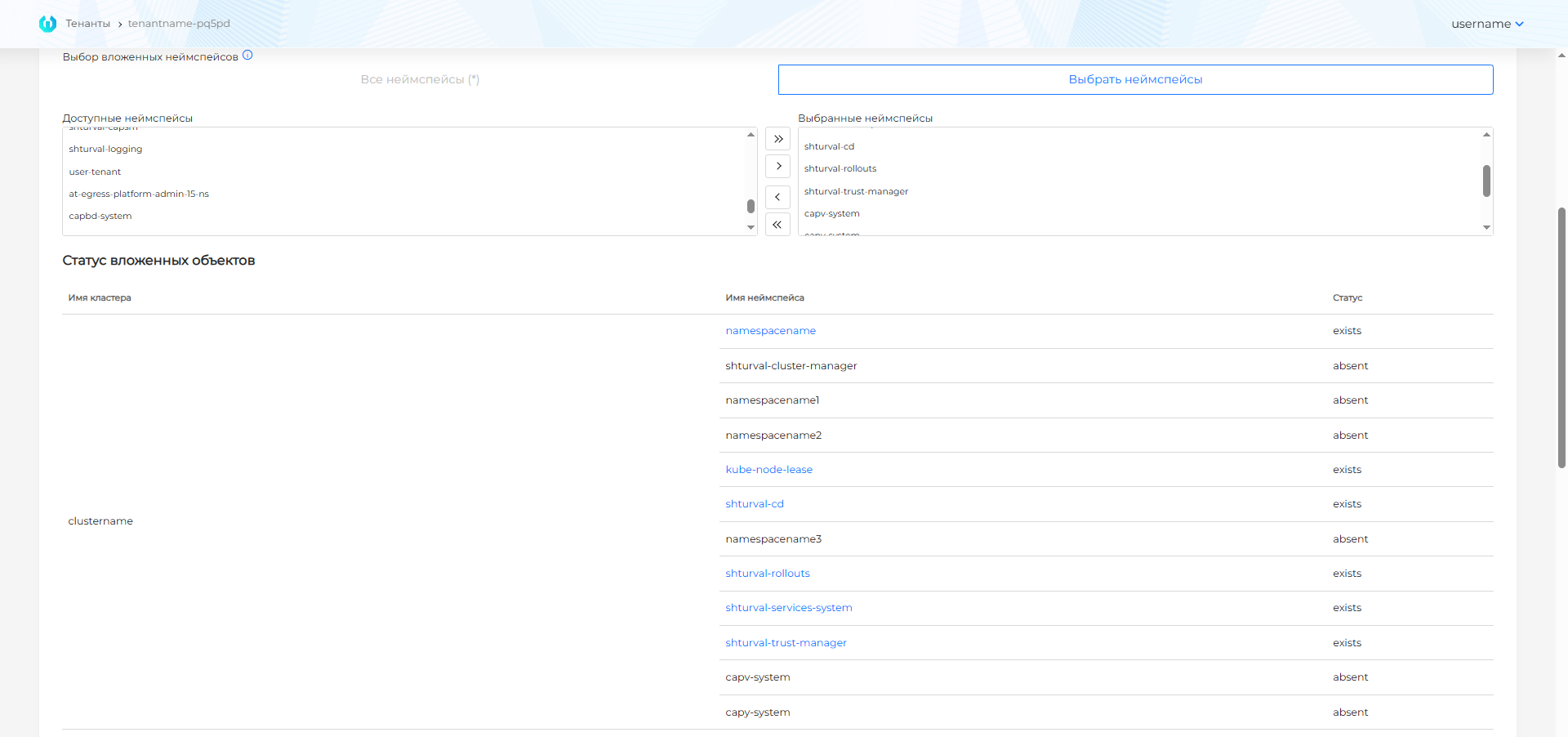Screen dimensions: 1568x737
Task: Remove all namespaces from selected list
Action: pos(777,224)
